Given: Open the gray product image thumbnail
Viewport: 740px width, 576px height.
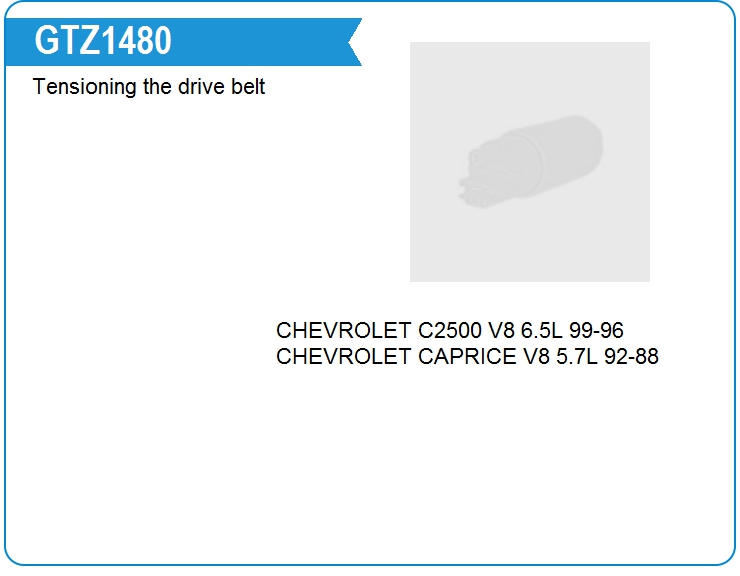Looking at the screenshot, I should (x=530, y=162).
